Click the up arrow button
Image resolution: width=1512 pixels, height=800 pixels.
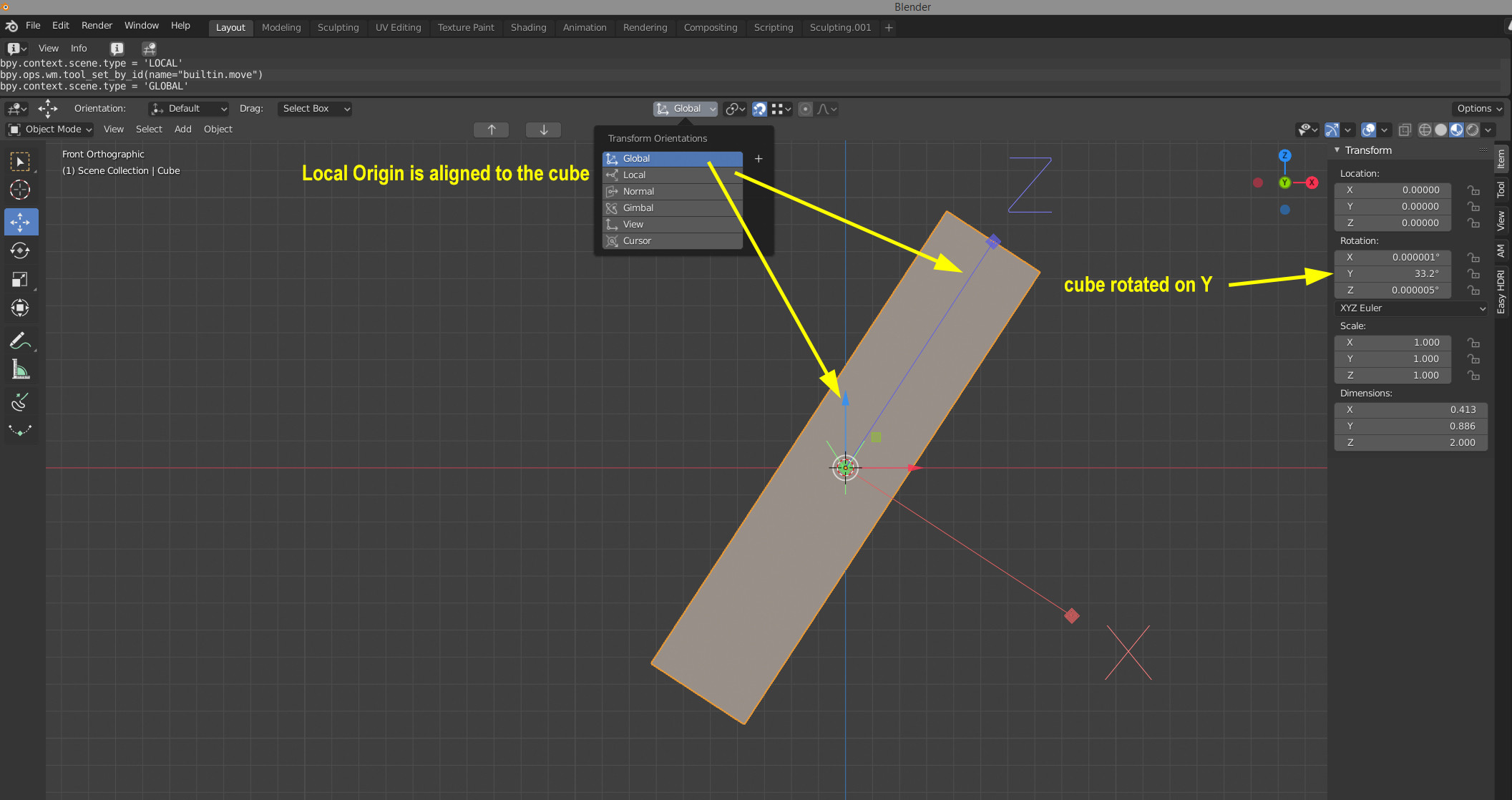[492, 130]
